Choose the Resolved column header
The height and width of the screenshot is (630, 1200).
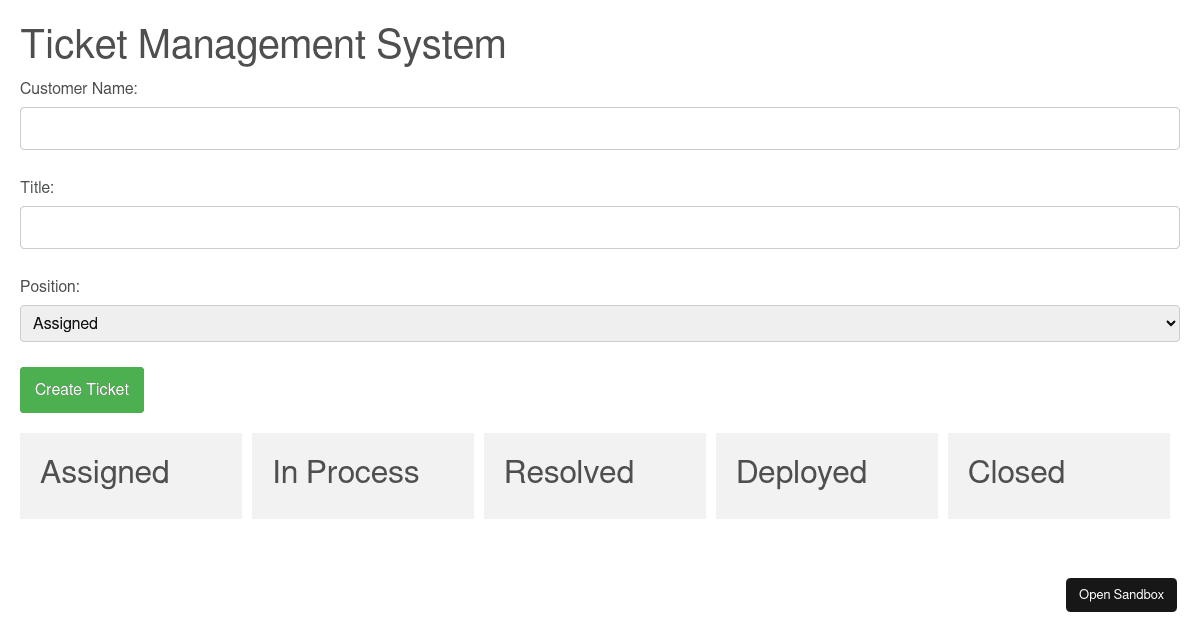569,472
